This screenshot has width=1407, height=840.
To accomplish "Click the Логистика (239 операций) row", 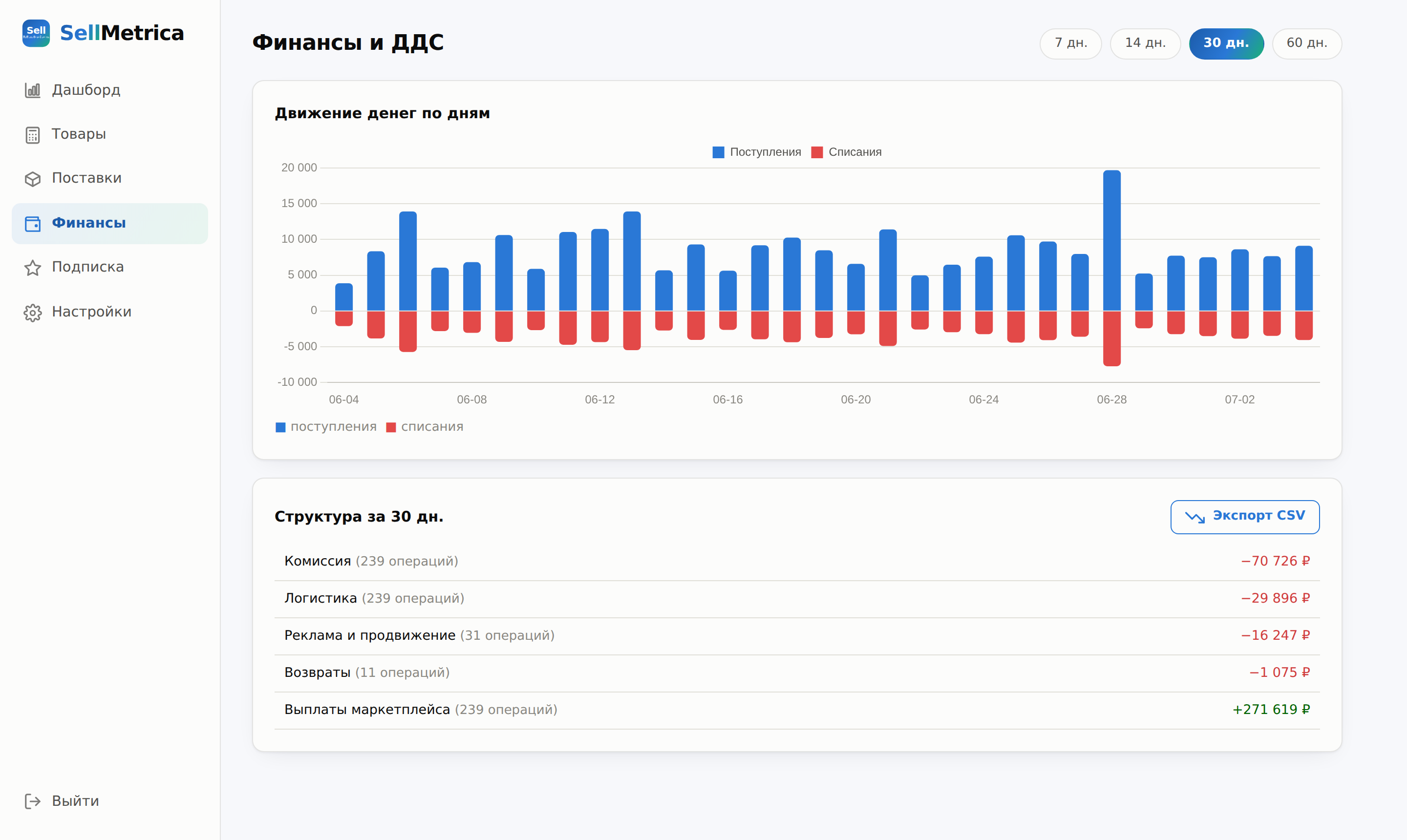I will coord(797,599).
